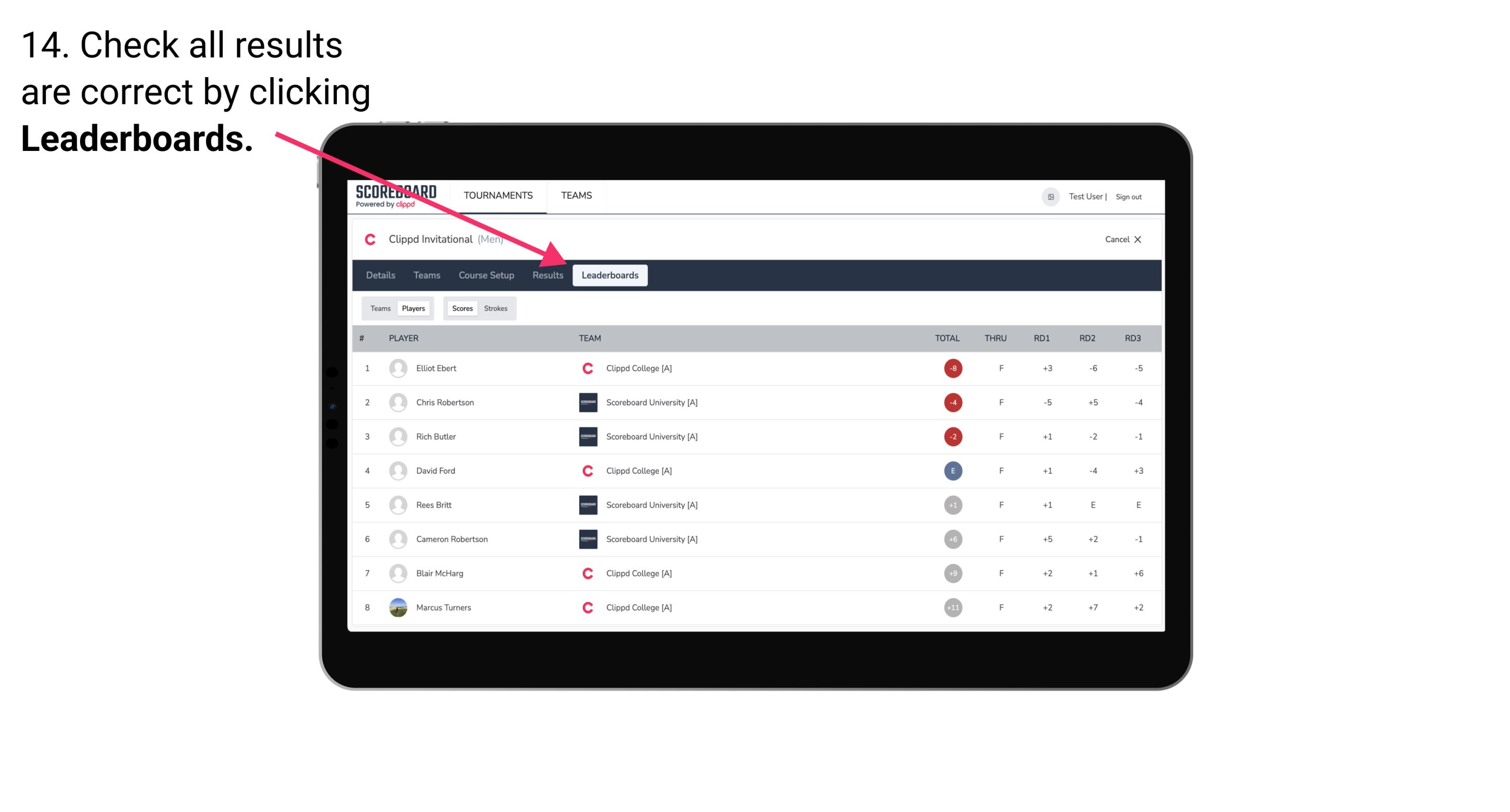1510x812 pixels.
Task: Select the Teams filter toggle button
Action: 379,308
